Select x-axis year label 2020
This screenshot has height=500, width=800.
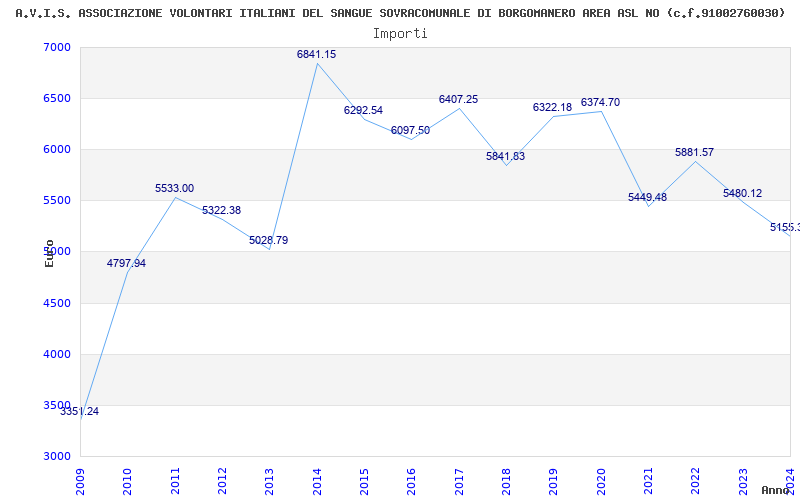pos(601,482)
